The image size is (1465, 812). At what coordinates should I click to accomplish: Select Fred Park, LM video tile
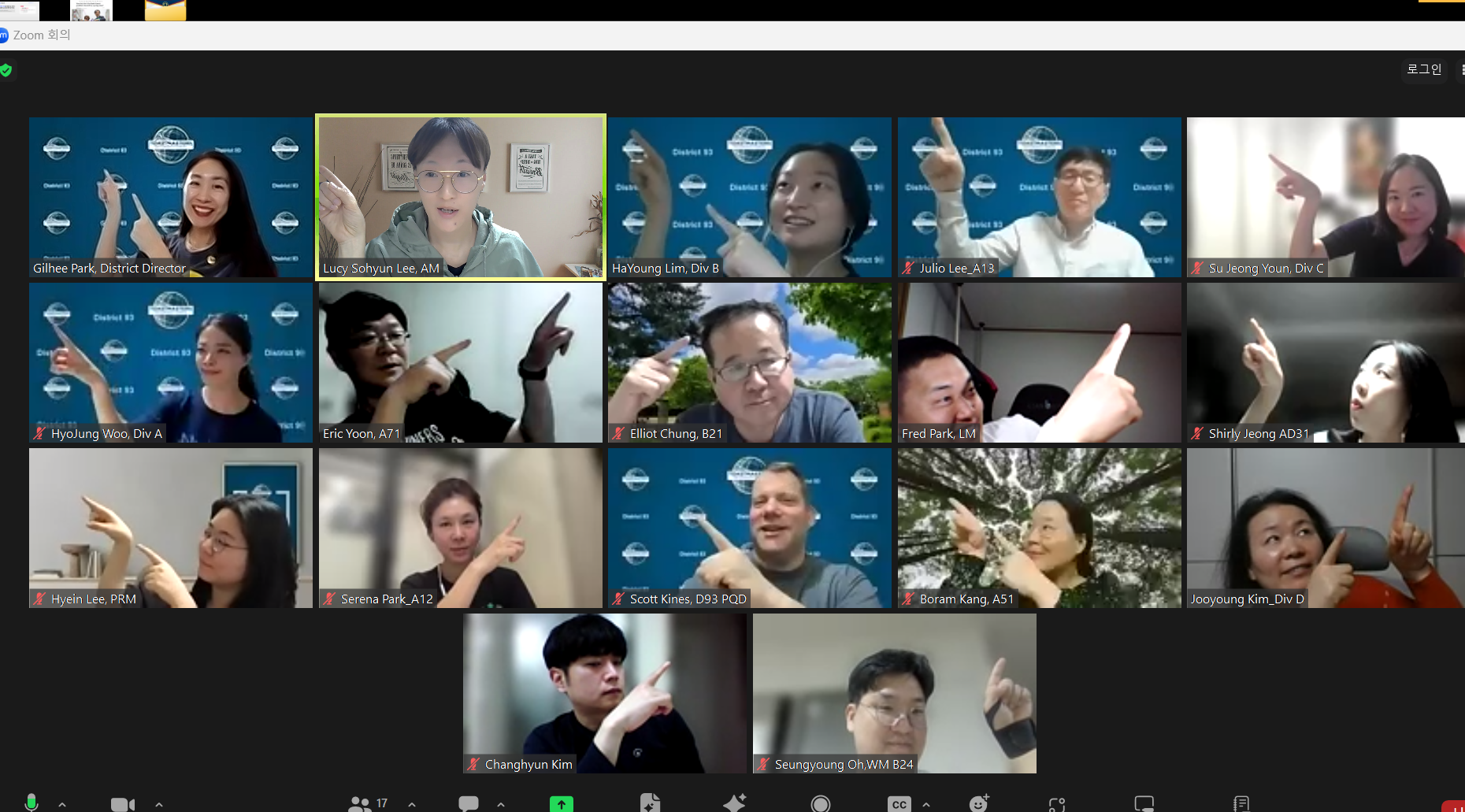point(1040,362)
